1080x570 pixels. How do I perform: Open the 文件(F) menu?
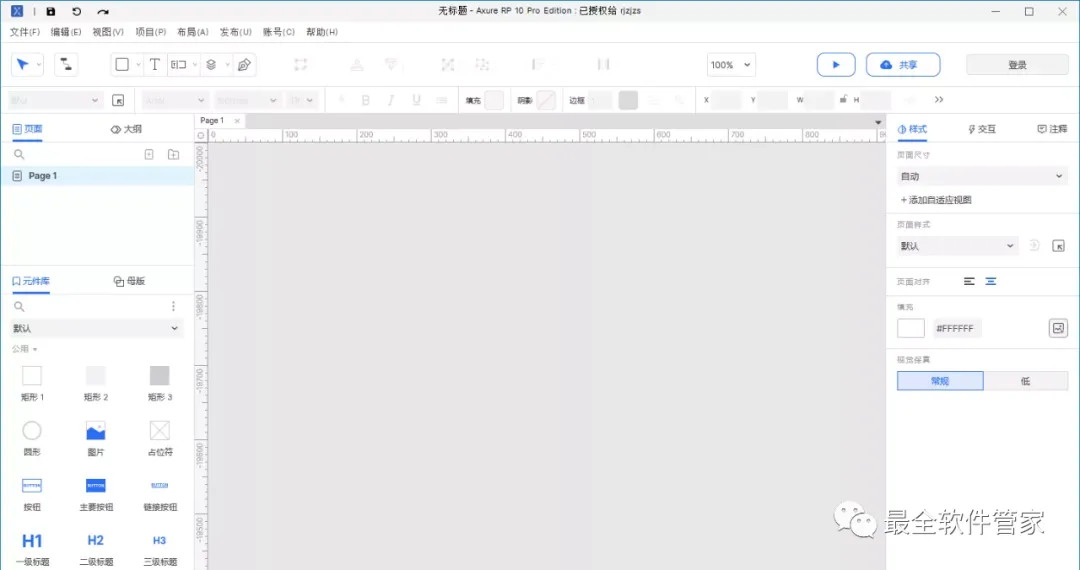[25, 32]
